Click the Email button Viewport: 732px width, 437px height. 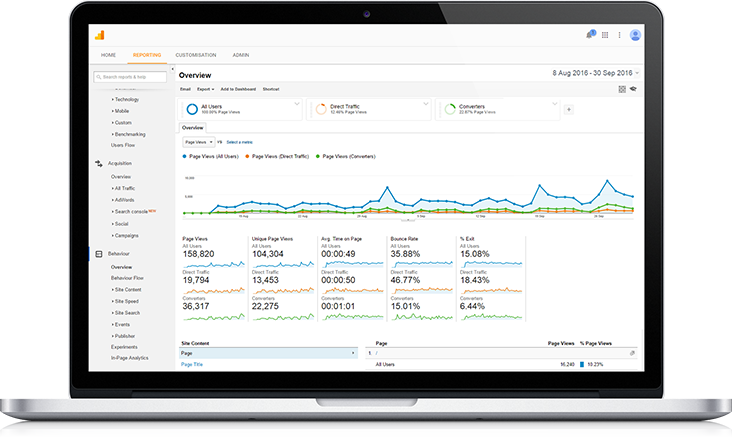185,89
